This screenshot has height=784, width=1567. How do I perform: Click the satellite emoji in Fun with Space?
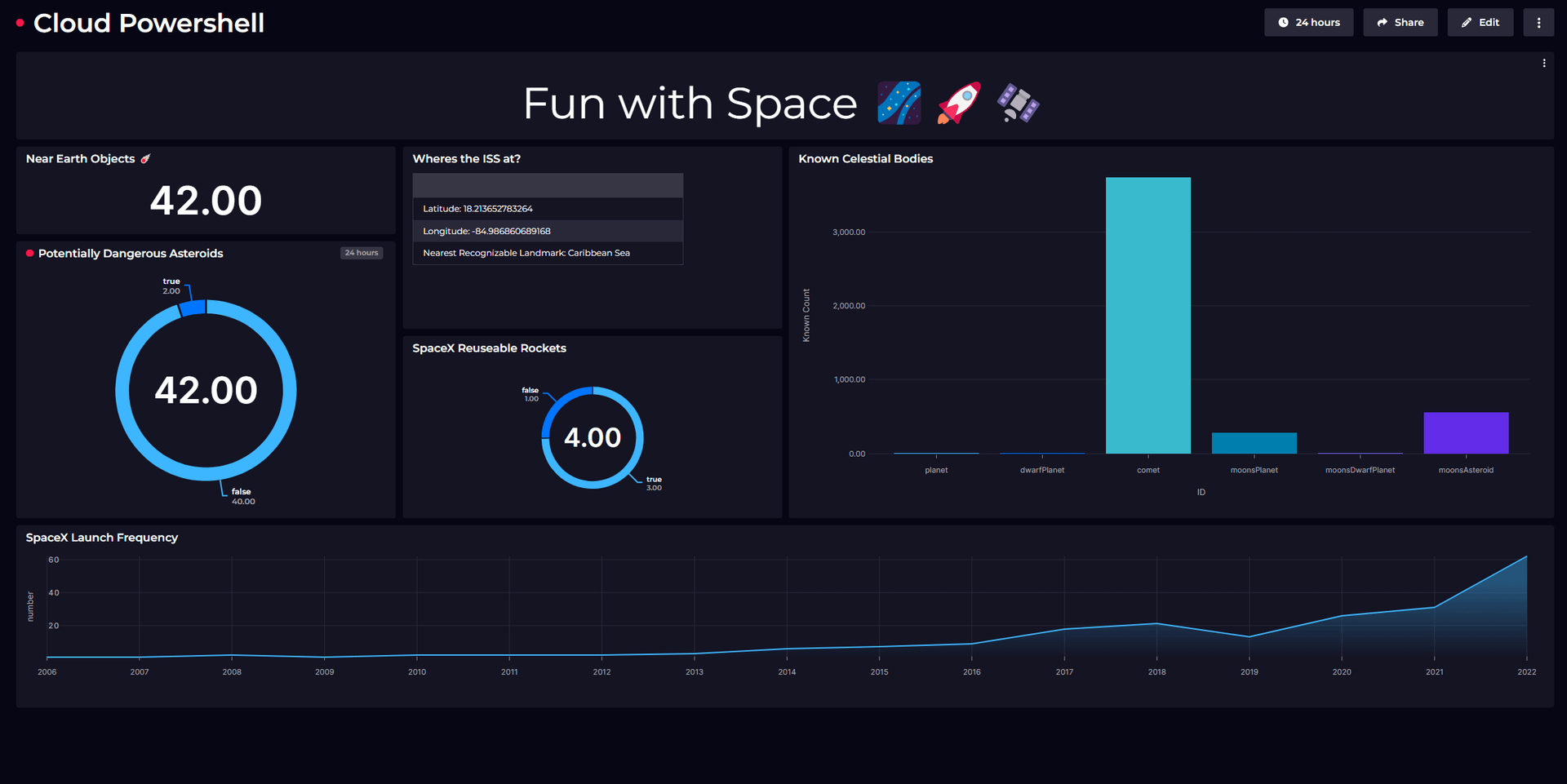1017,103
